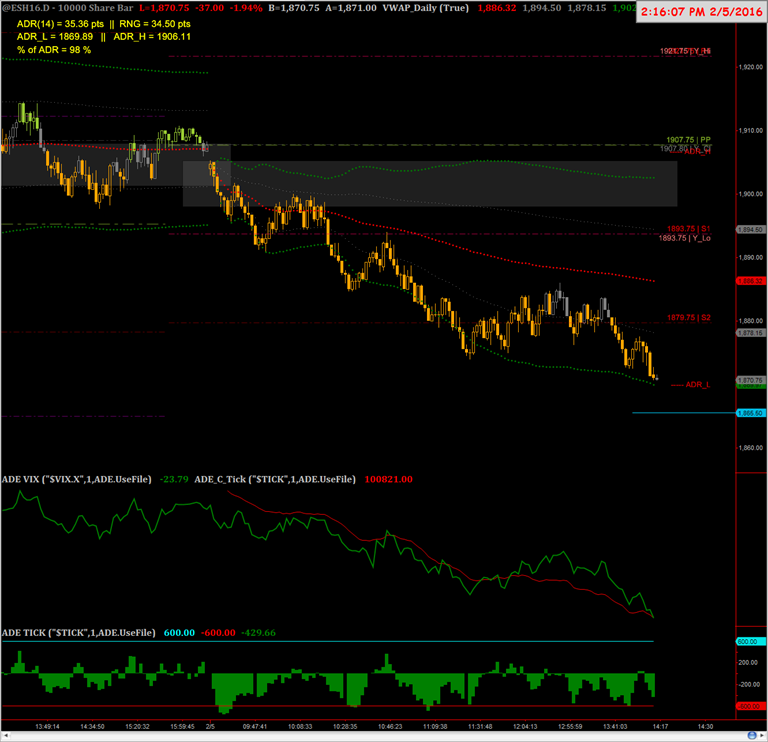768x742 pixels.
Task: Click the L=1,870.75 last price in header
Action: pos(164,8)
